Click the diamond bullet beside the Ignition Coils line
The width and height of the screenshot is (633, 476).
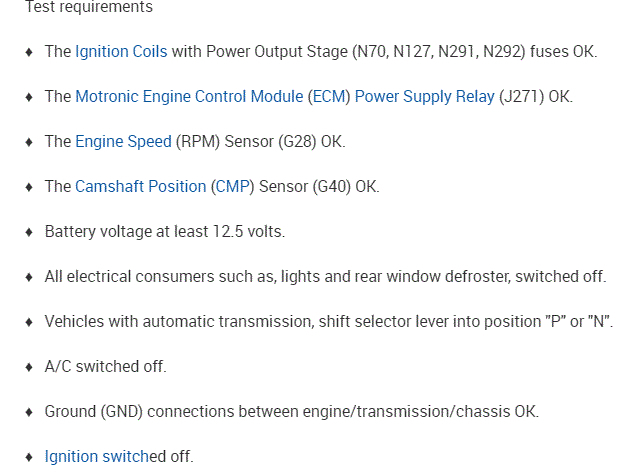(29, 52)
